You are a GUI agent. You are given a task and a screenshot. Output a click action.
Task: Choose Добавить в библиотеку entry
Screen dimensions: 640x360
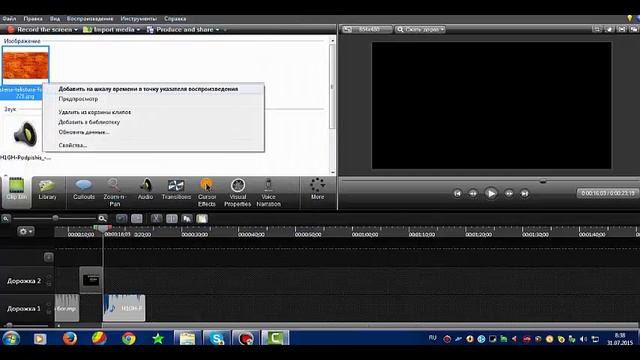tap(153, 122)
